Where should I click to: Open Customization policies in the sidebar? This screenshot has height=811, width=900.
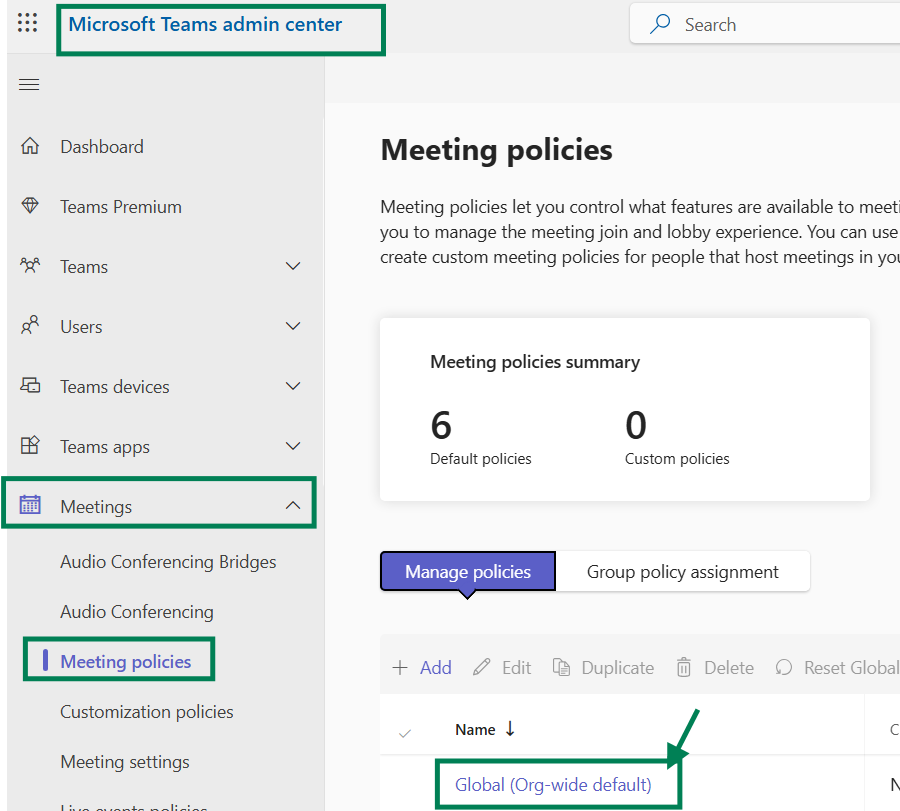[x=146, y=712]
